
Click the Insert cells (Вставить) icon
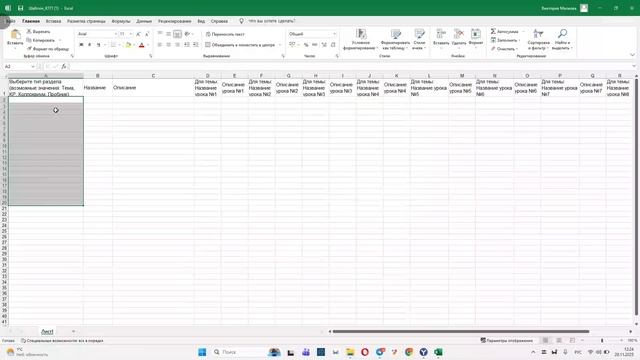click(441, 33)
